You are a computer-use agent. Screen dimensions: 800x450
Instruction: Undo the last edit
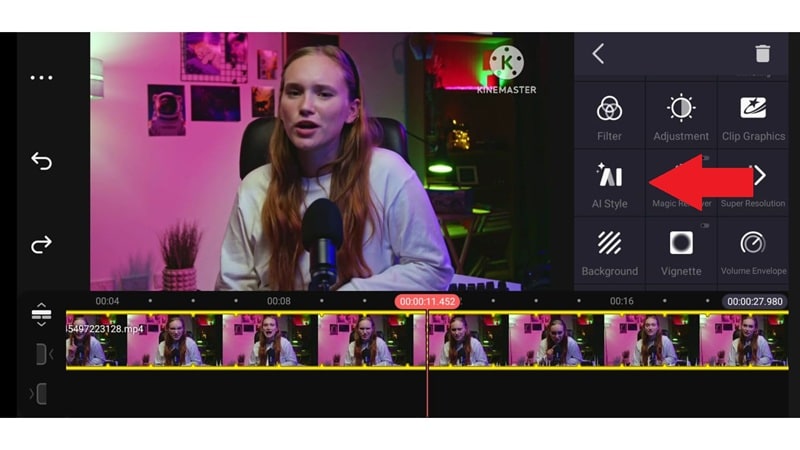click(41, 161)
